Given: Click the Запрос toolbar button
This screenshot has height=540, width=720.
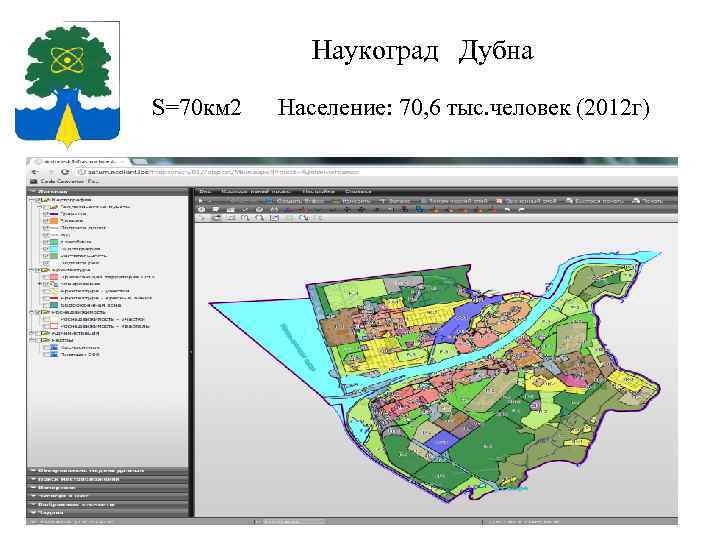Looking at the screenshot, I should click(x=394, y=201).
